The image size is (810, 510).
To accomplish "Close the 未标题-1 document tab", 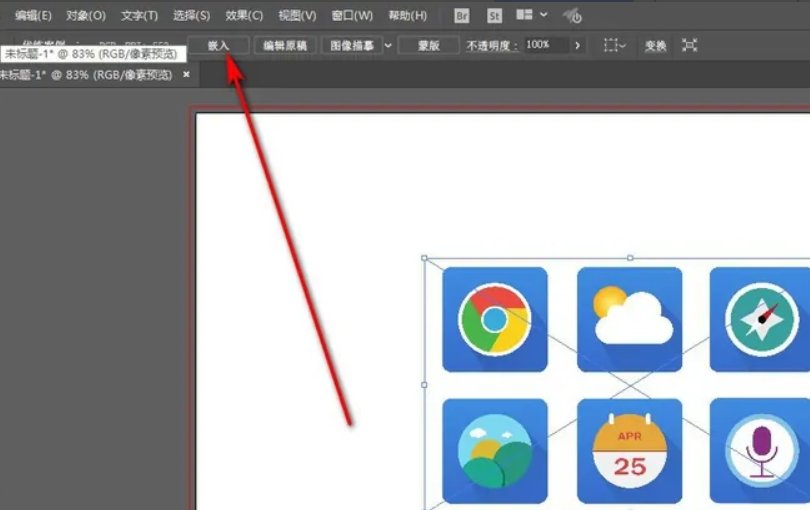I will pyautogui.click(x=186, y=75).
